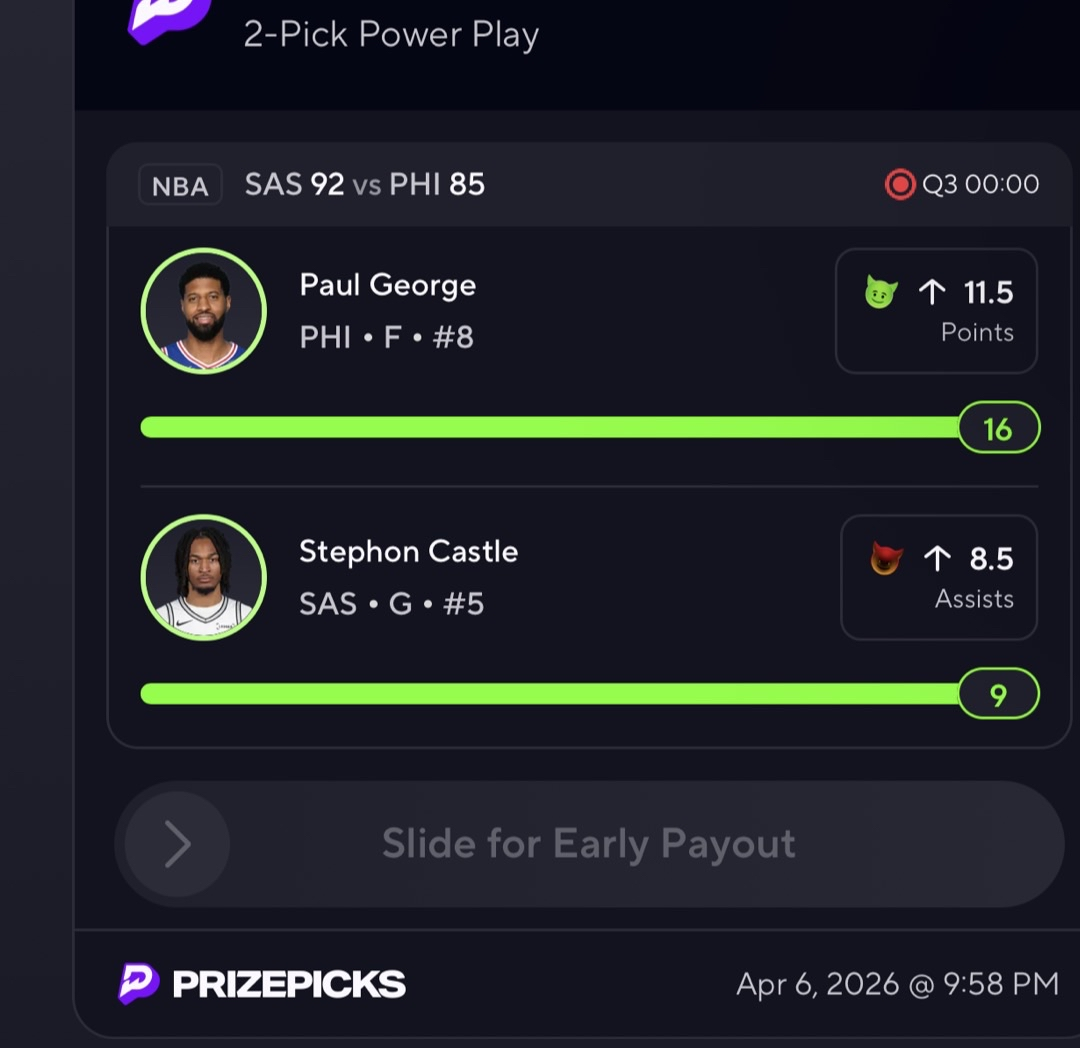Click the purple PrizePicks logo at top

coord(168,18)
